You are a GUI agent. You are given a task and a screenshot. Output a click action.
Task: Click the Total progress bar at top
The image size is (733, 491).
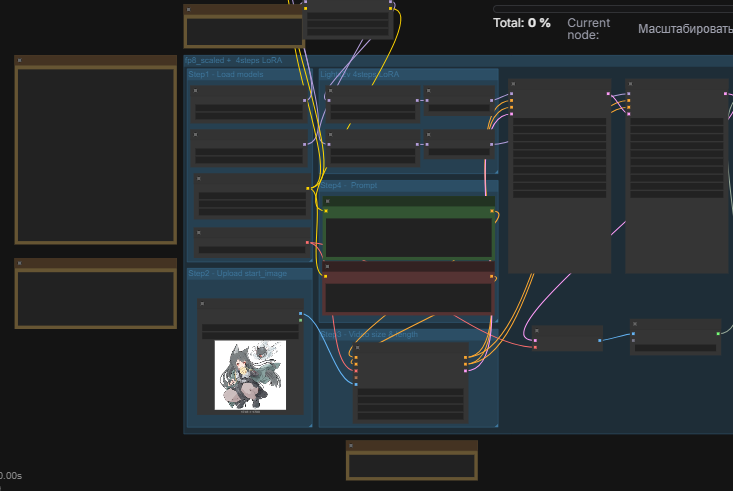612,9
